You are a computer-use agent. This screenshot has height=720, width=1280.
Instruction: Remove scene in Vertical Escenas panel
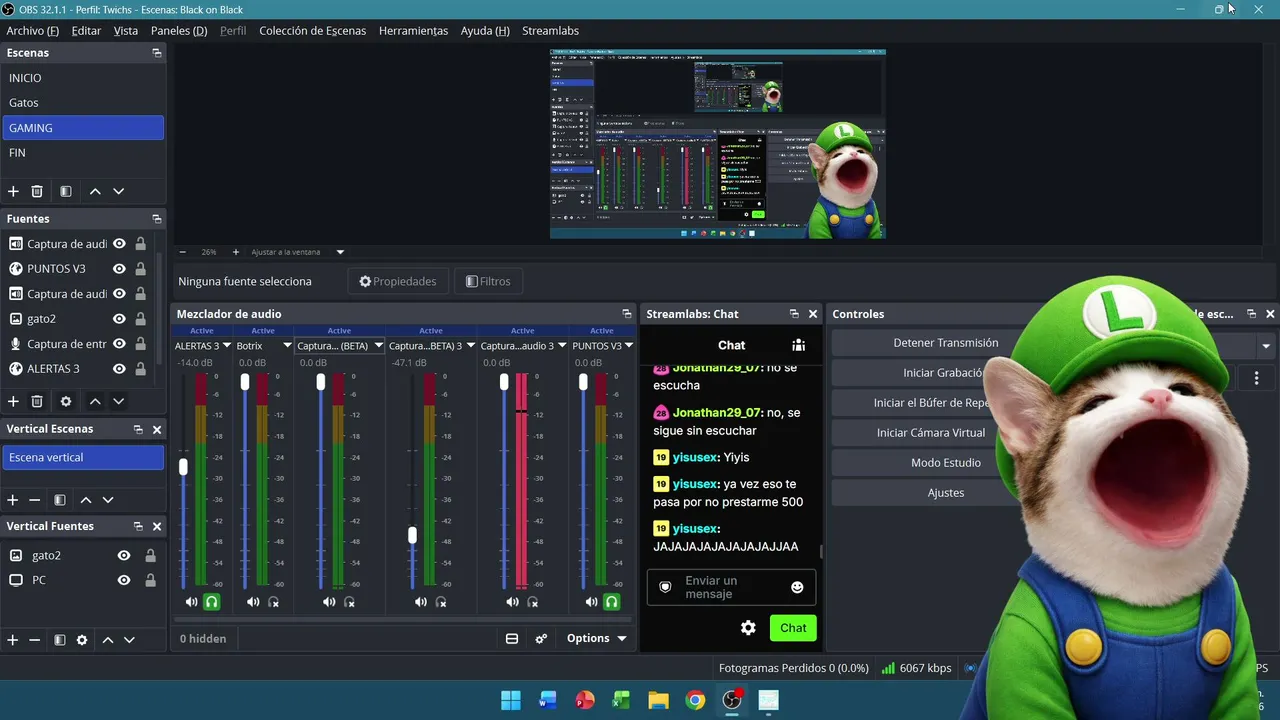point(35,499)
